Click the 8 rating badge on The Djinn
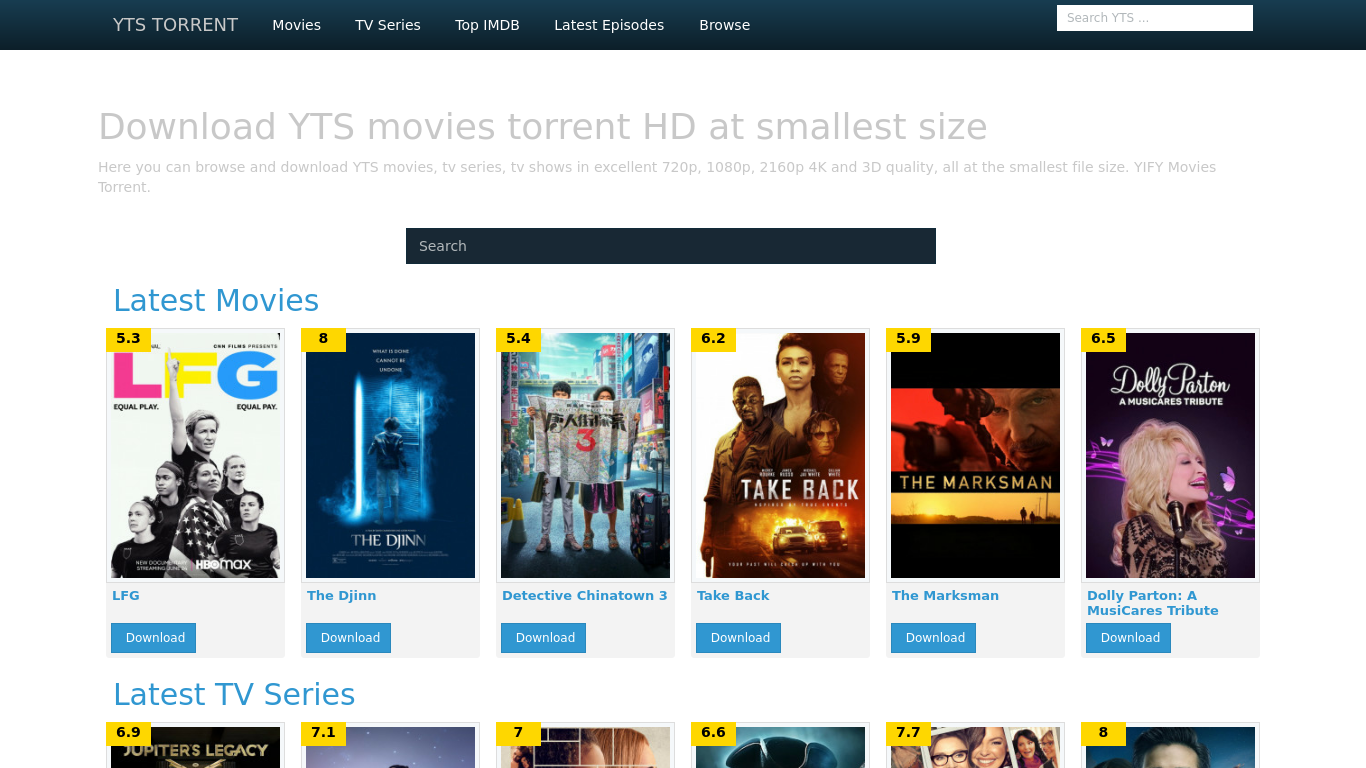The image size is (1366, 768). click(x=324, y=339)
